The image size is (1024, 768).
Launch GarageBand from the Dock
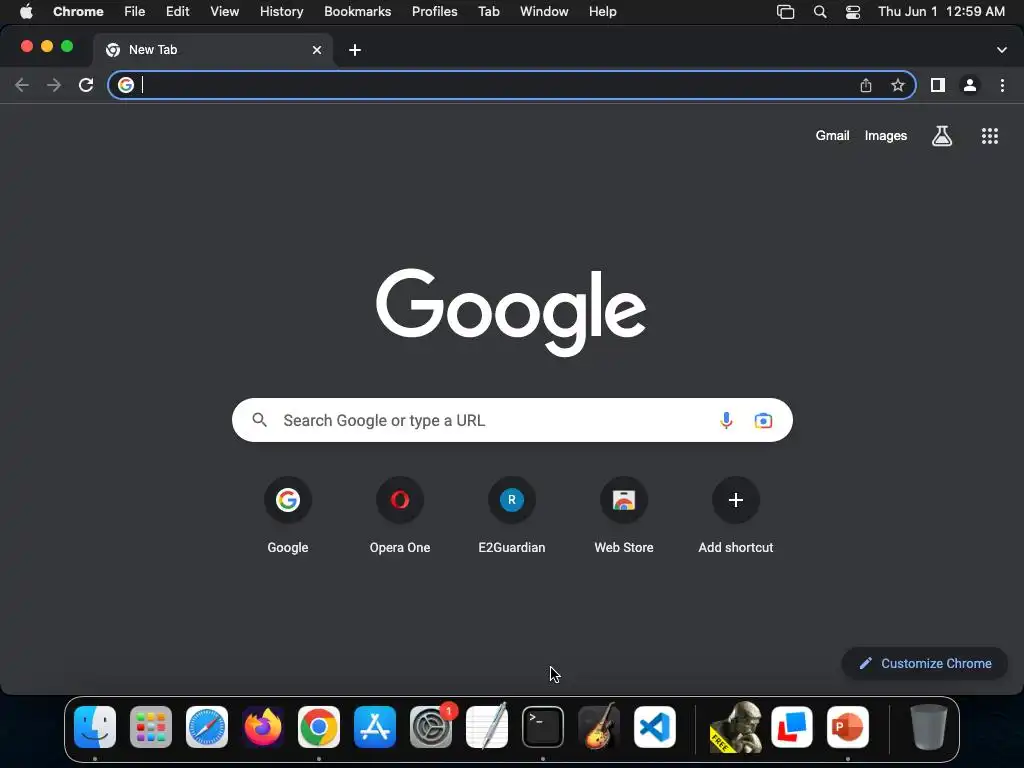(599, 727)
